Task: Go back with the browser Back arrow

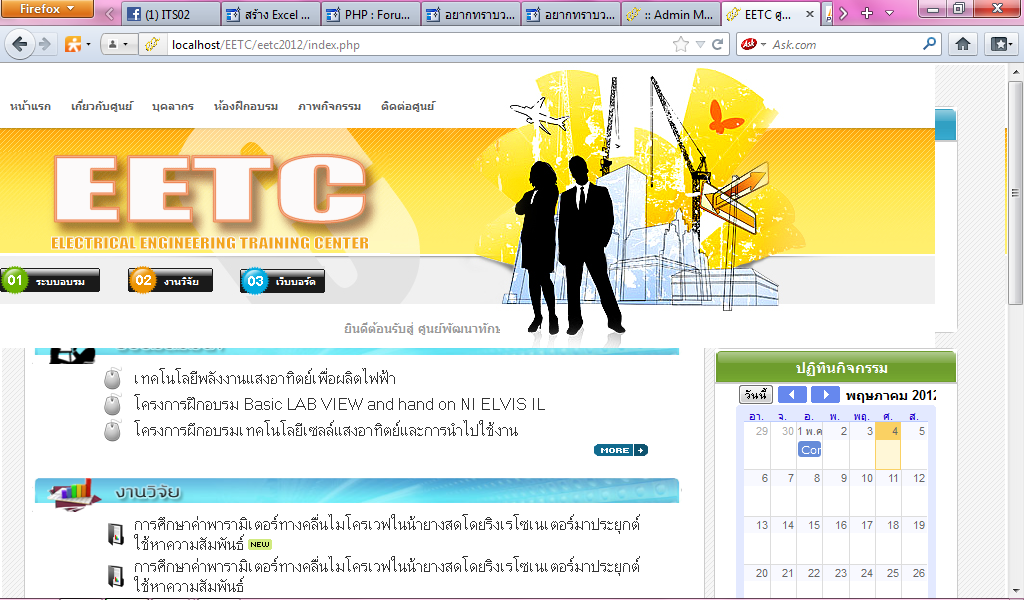Action: [x=20, y=44]
